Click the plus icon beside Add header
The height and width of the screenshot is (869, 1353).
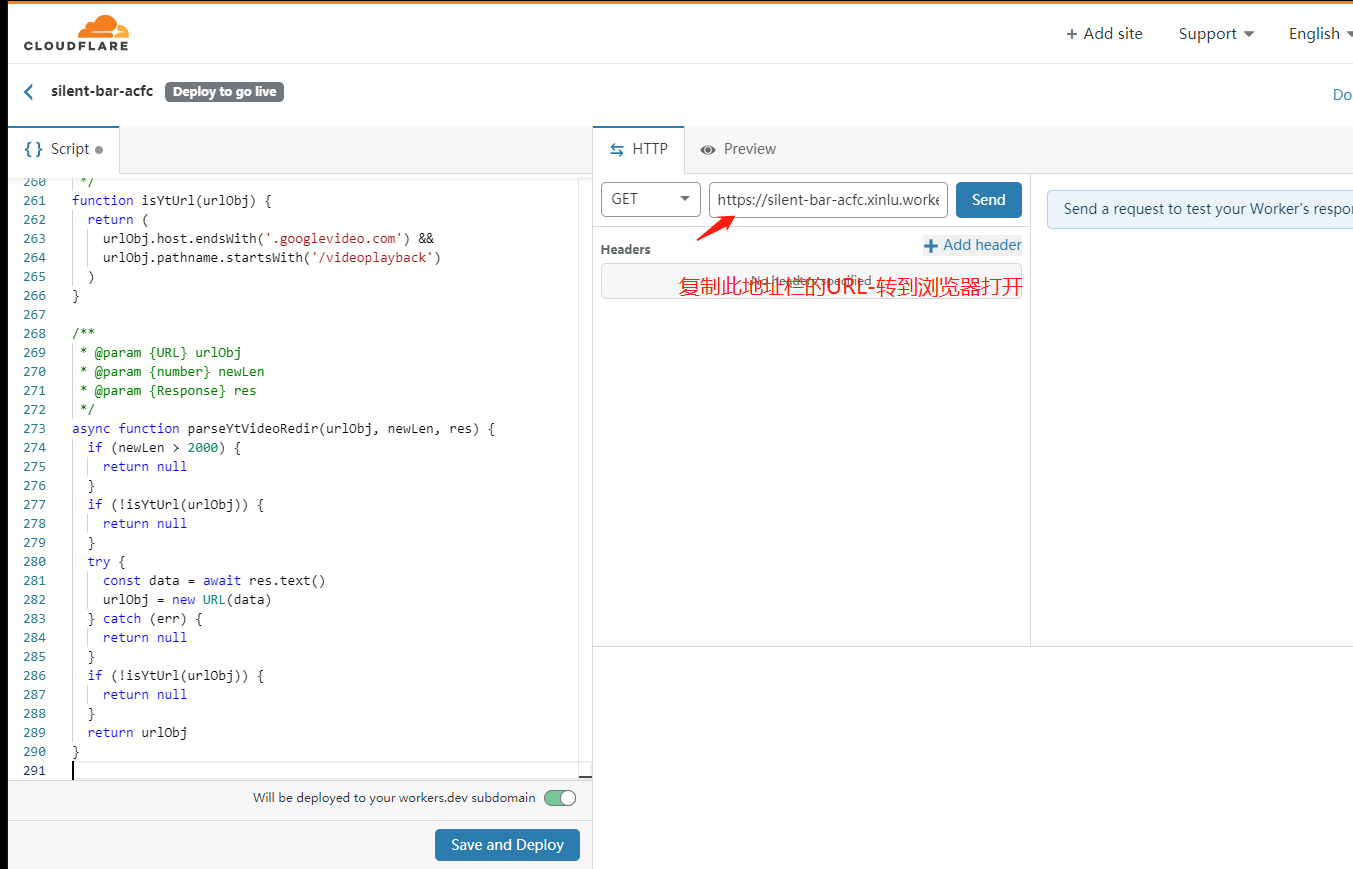(931, 245)
